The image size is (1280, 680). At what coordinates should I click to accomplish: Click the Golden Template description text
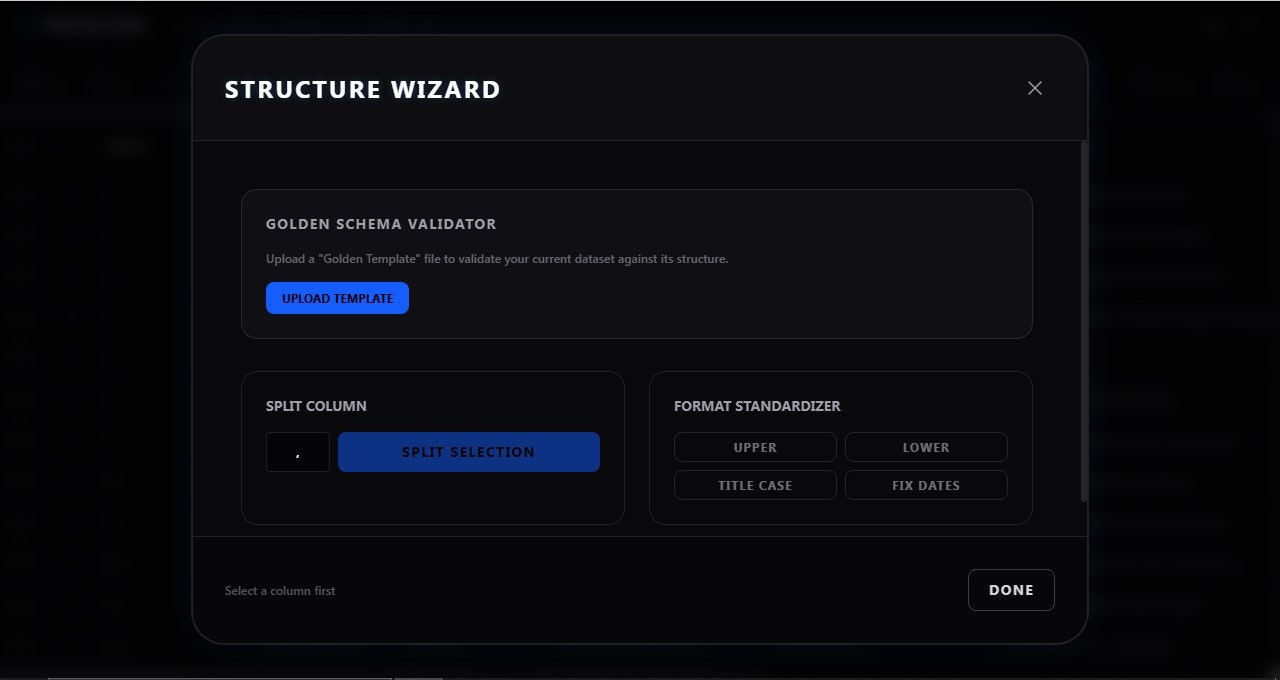(x=497, y=259)
